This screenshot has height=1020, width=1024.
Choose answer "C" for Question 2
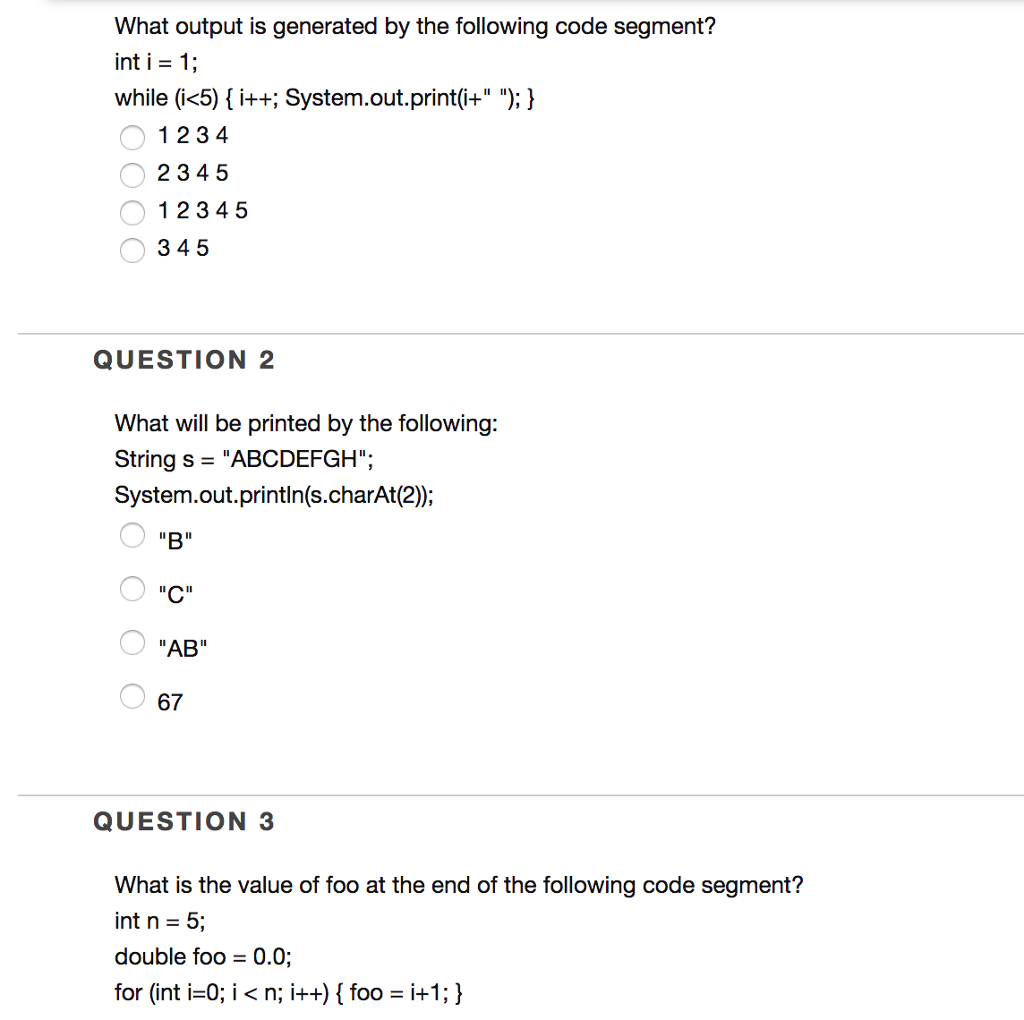tap(131, 589)
